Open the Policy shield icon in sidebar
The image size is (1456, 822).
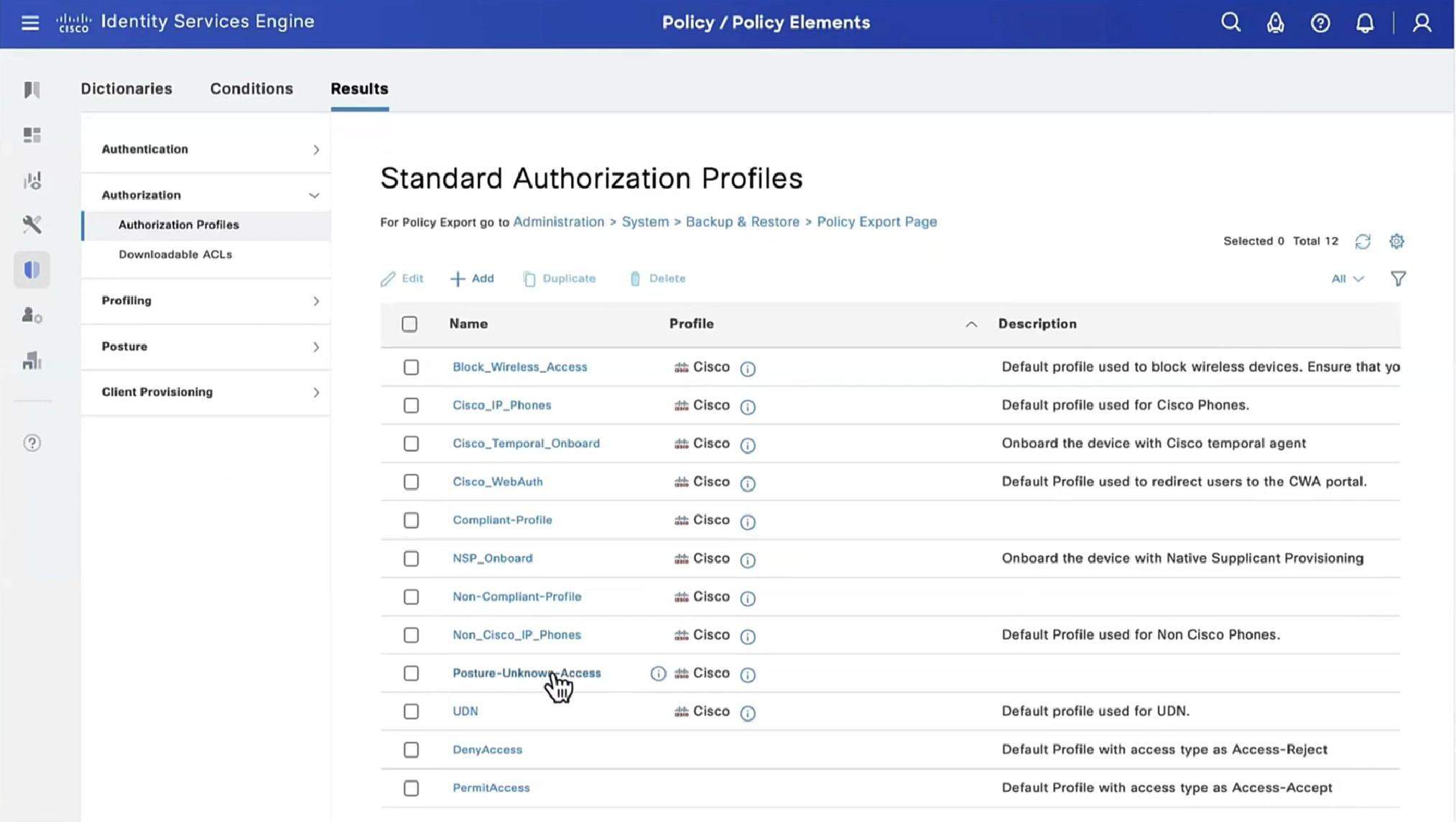coord(32,269)
